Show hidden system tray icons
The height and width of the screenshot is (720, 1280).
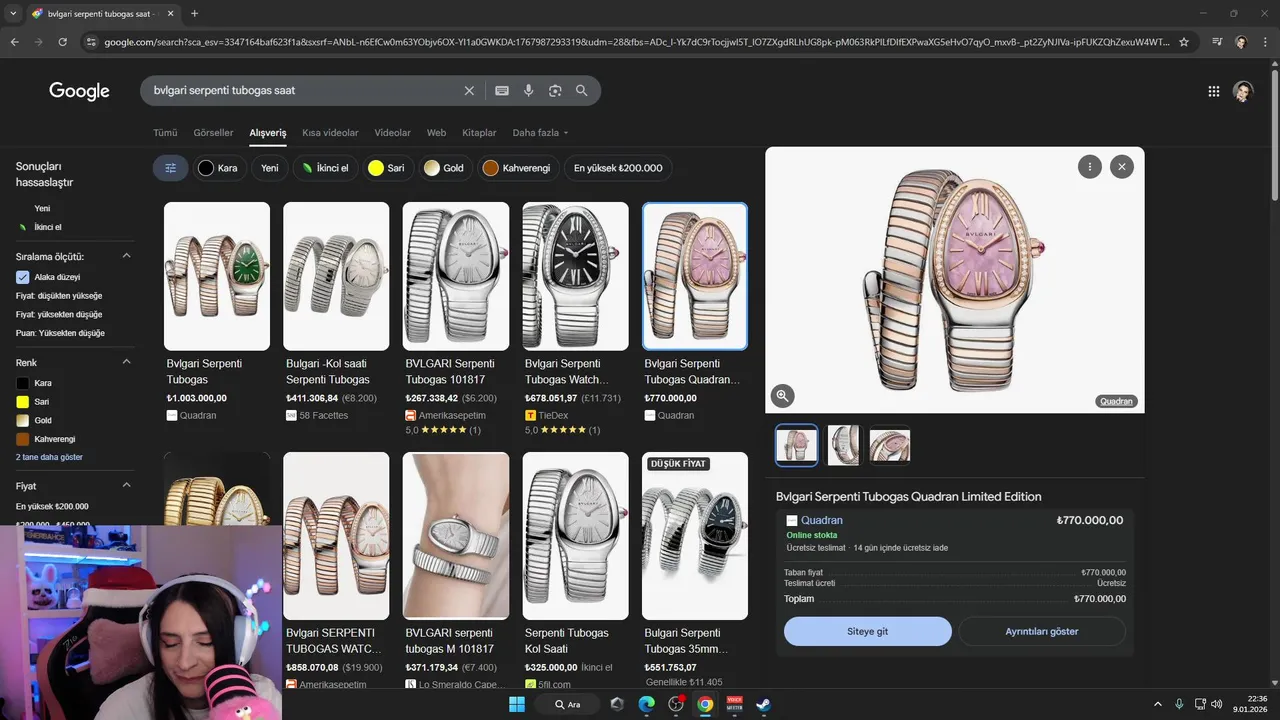[x=1158, y=704]
